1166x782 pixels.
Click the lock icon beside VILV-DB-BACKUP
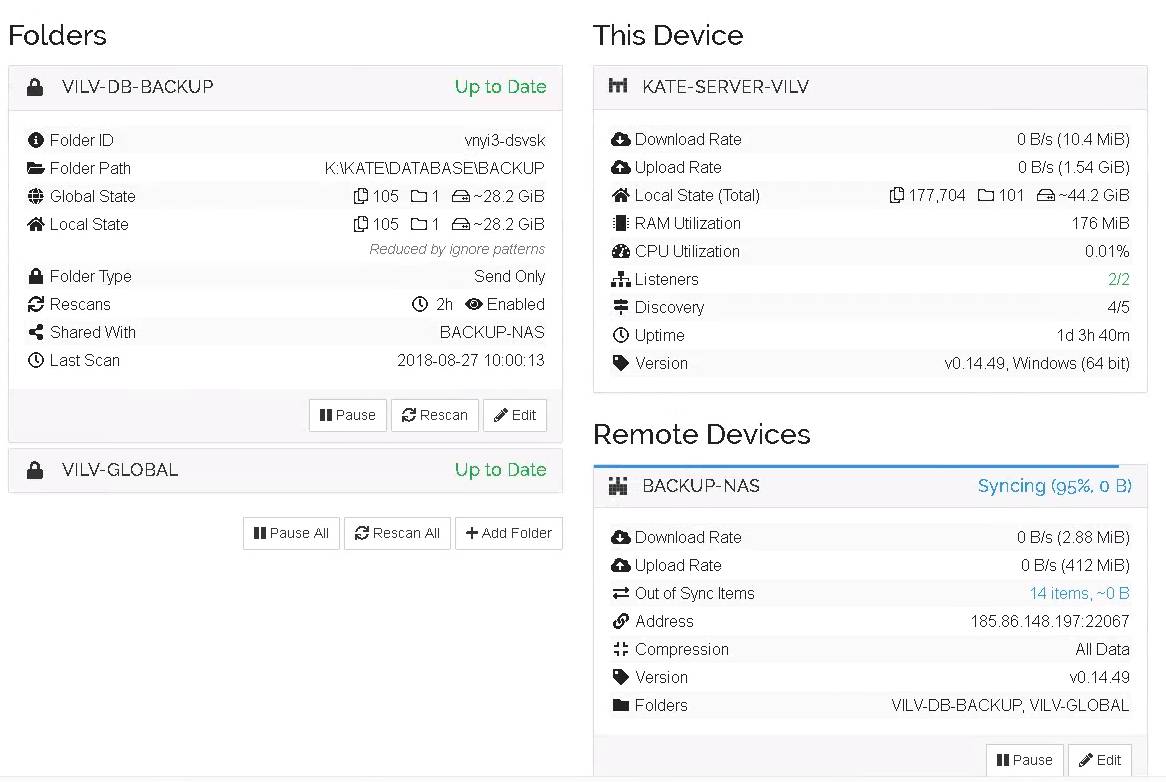pyautogui.click(x=35, y=87)
